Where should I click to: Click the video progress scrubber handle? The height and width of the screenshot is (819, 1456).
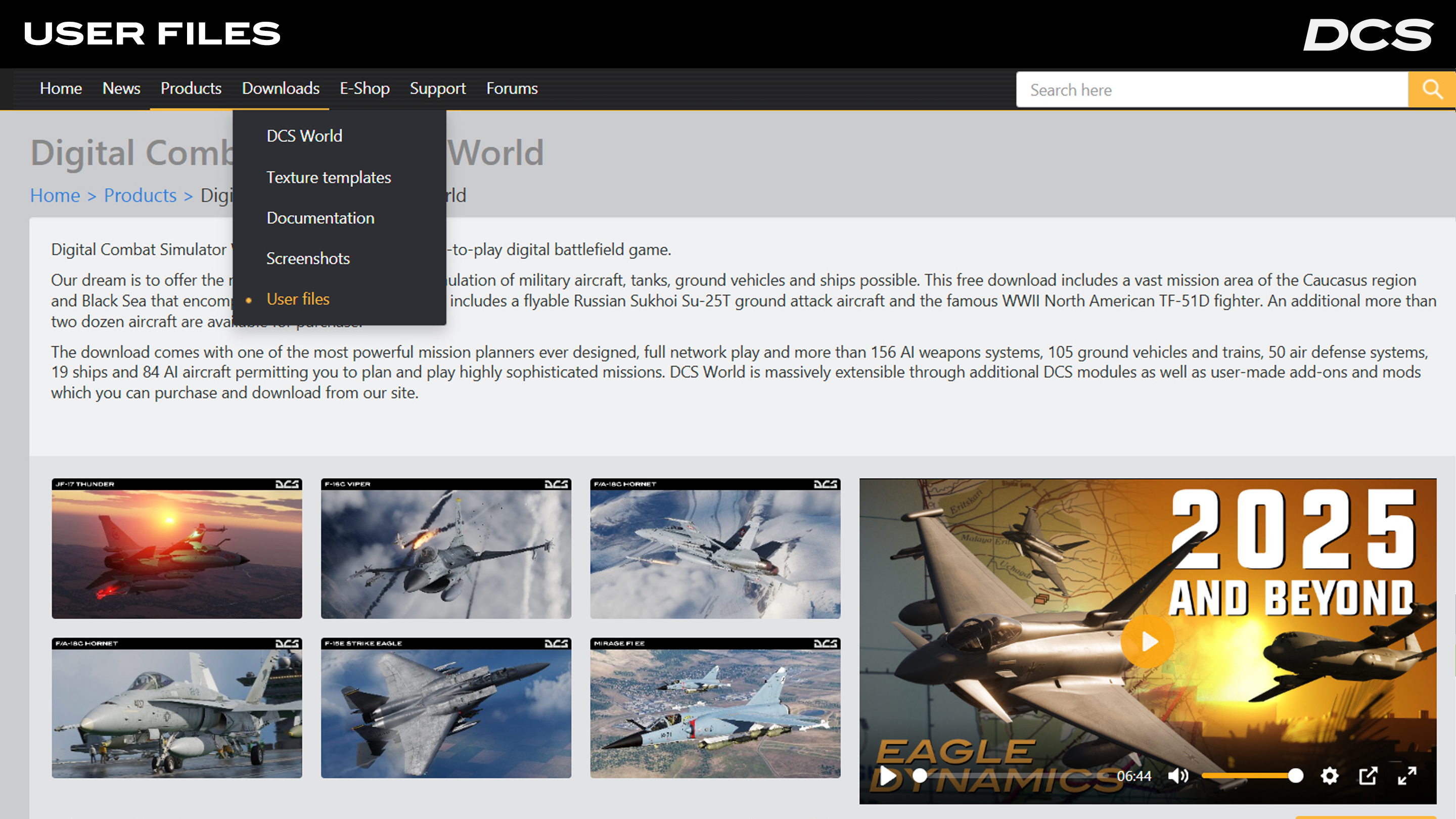pos(920,776)
